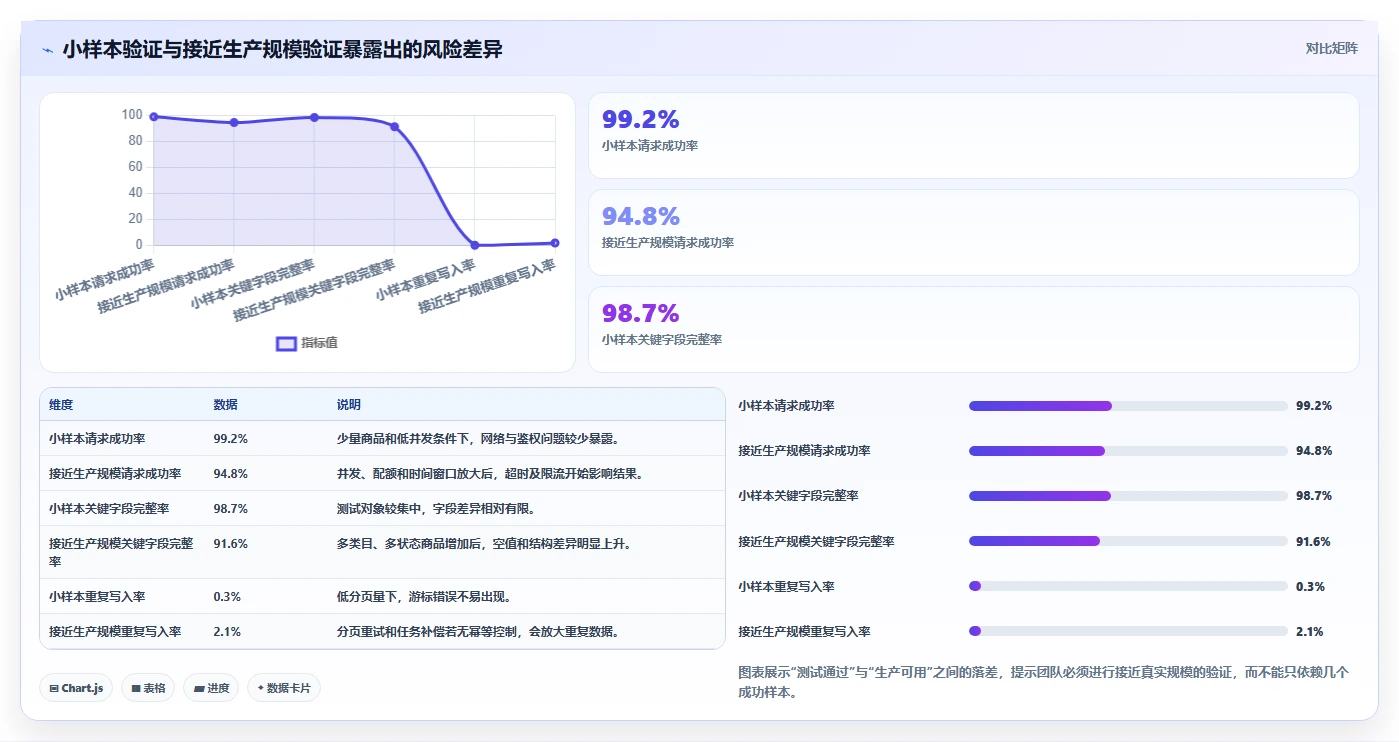Click the 91.6% value beside progress bar
1399x742 pixels.
pyautogui.click(x=1314, y=541)
